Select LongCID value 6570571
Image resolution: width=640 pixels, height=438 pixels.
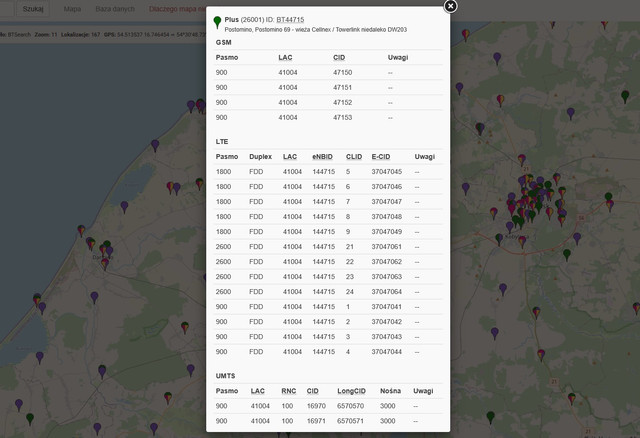click(351, 421)
